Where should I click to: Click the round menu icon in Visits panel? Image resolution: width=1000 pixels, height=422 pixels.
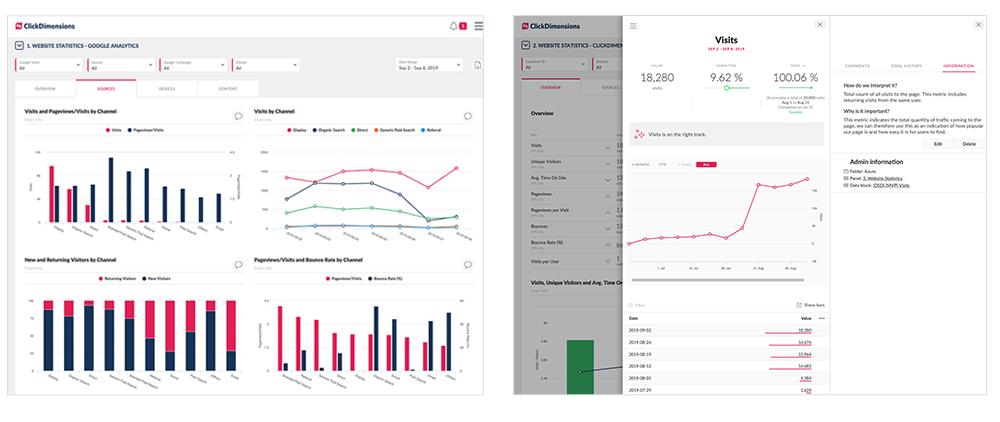pos(633,25)
